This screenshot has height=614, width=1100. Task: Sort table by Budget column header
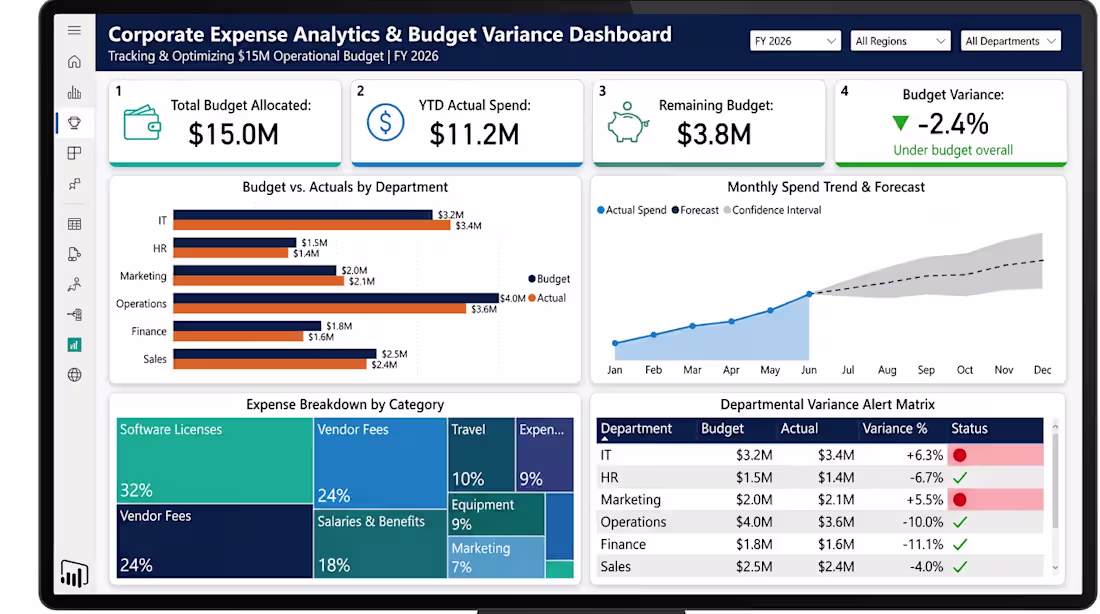[x=722, y=429]
